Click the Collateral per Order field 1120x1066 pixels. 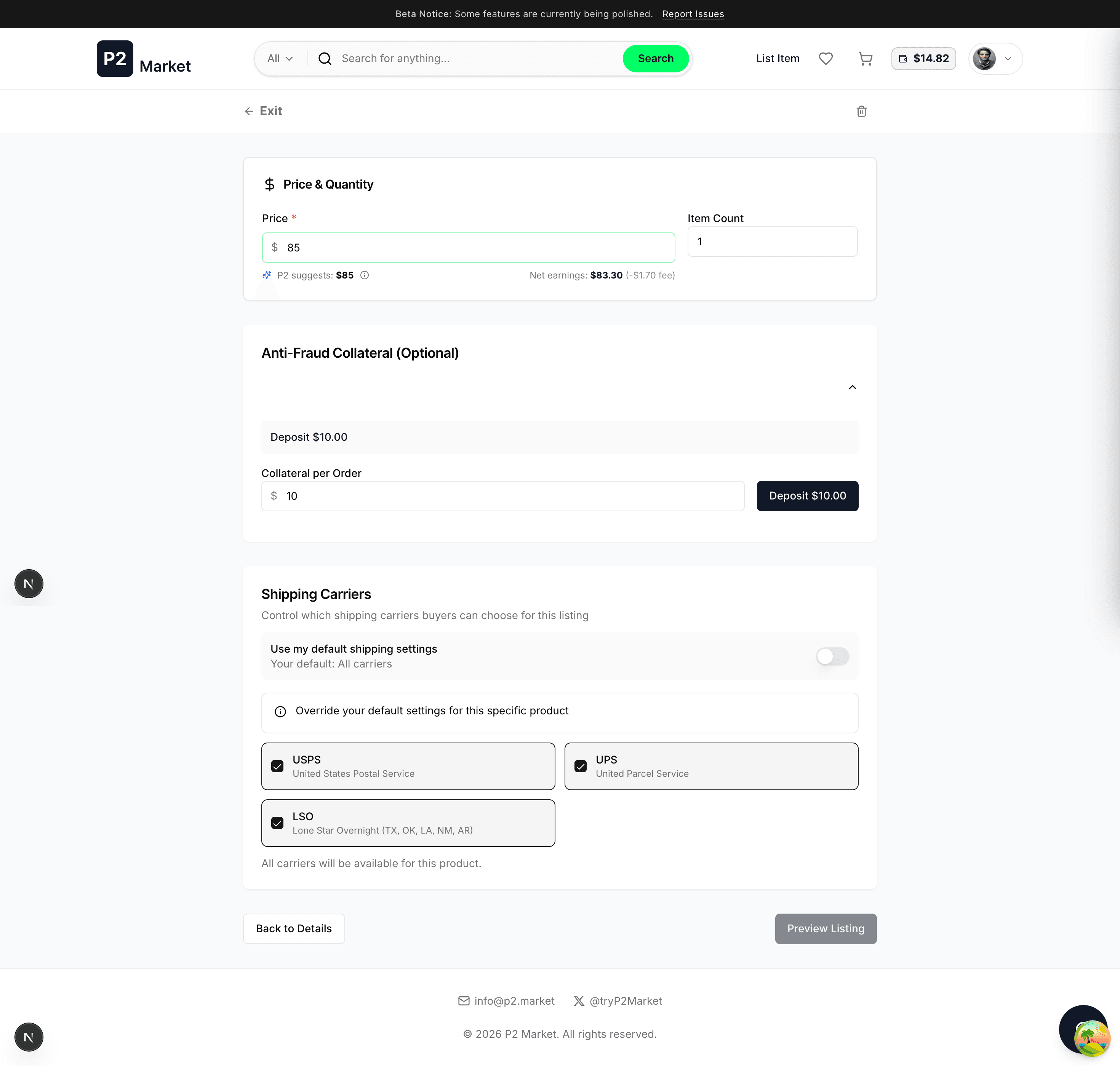point(503,496)
